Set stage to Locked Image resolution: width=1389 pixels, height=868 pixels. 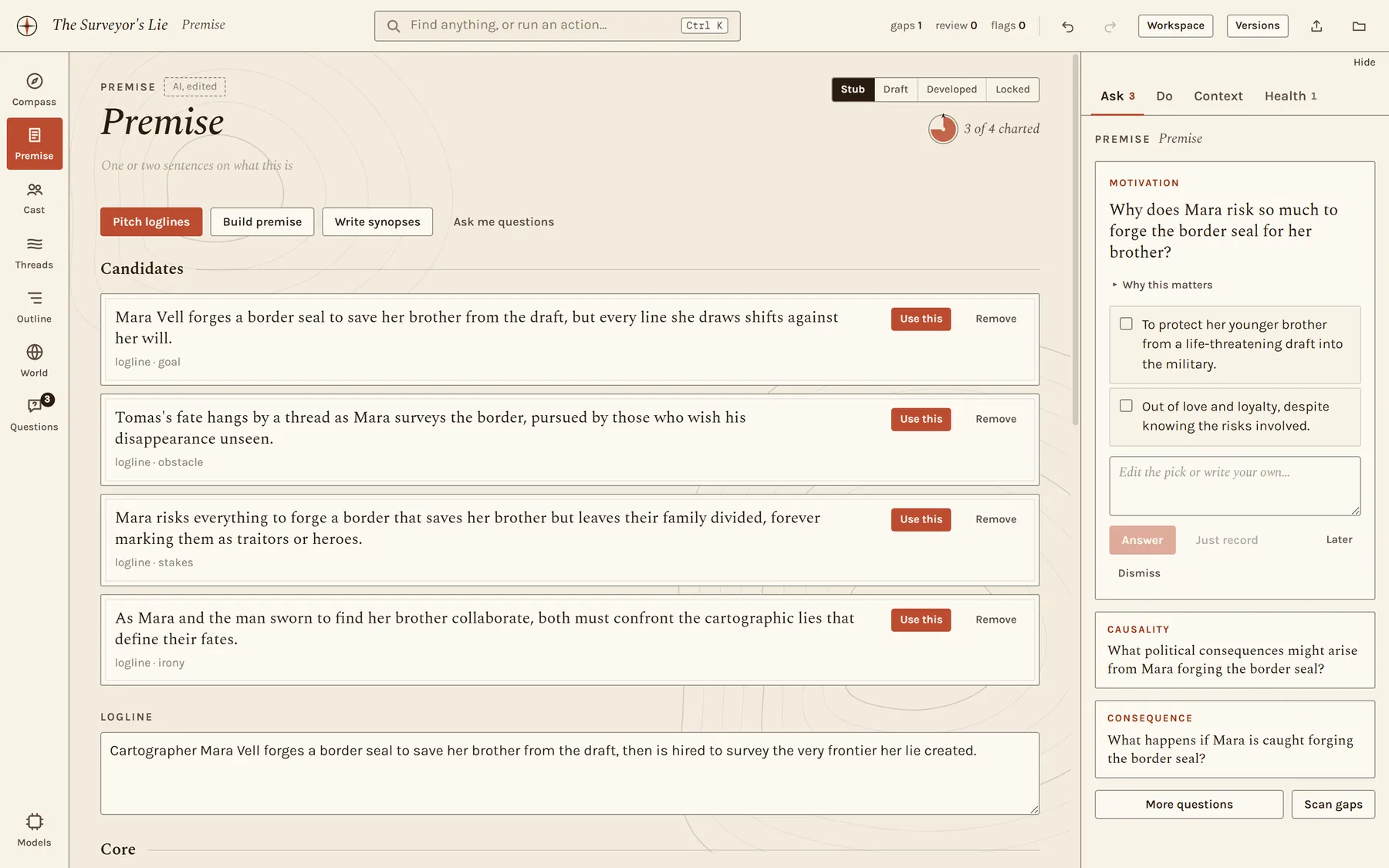coord(1012,90)
